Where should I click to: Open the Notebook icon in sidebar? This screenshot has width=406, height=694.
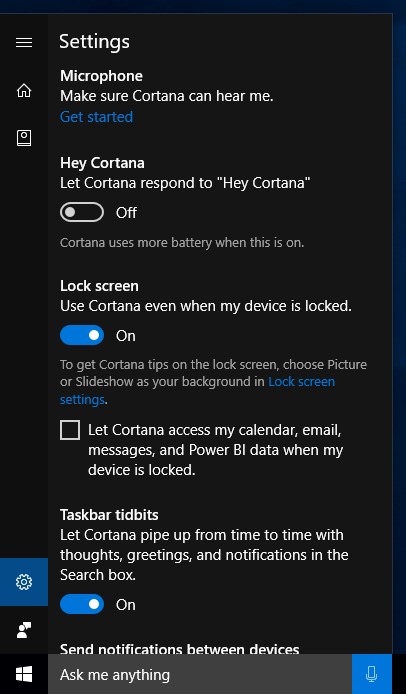(x=24, y=138)
